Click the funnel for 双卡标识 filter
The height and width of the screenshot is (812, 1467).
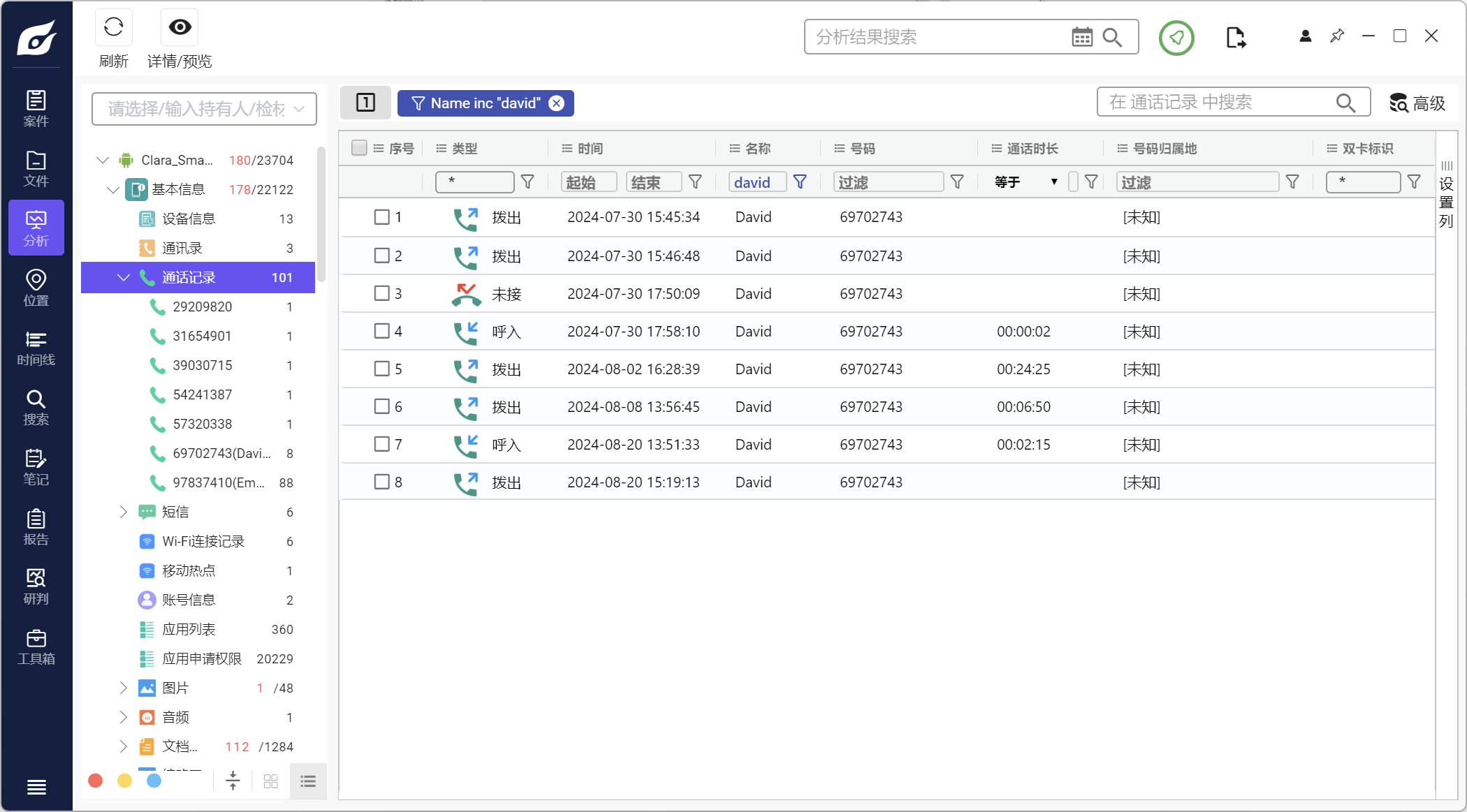tap(1415, 182)
